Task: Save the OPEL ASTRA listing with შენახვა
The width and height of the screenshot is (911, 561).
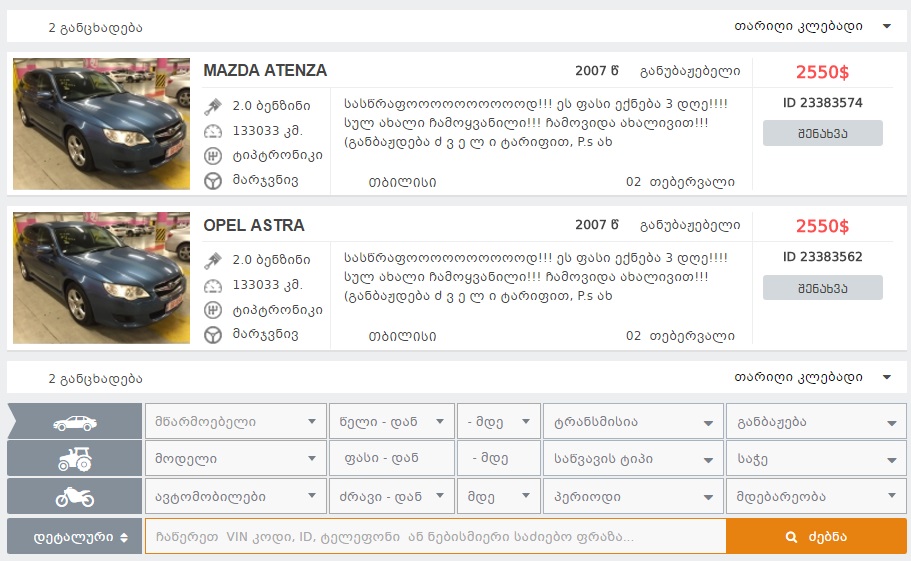Action: coord(823,287)
